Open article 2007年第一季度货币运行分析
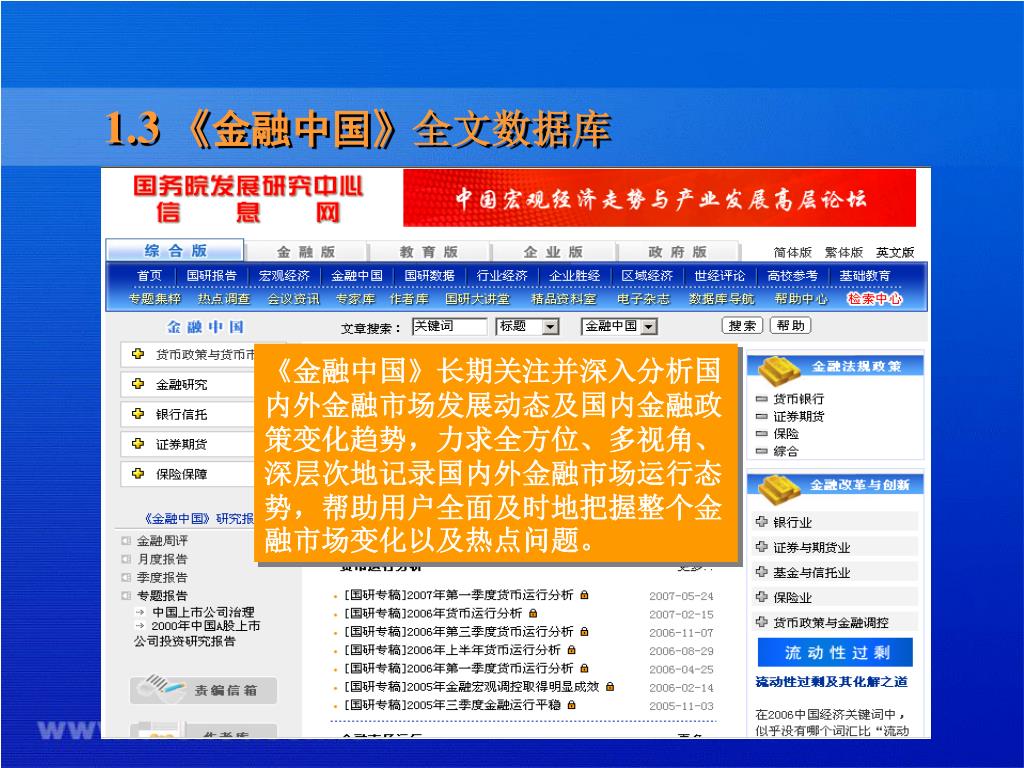1024x768 pixels. click(x=458, y=595)
